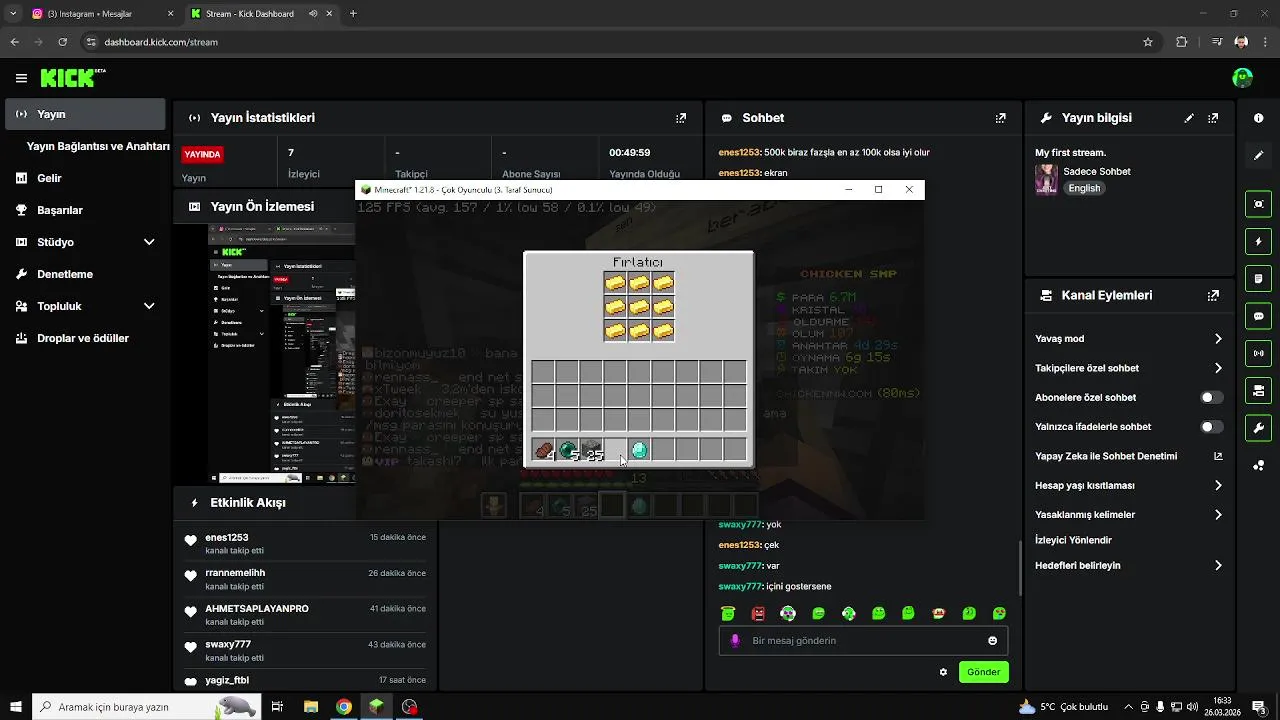Click the Bir mesaj gönderin input field

pos(863,641)
